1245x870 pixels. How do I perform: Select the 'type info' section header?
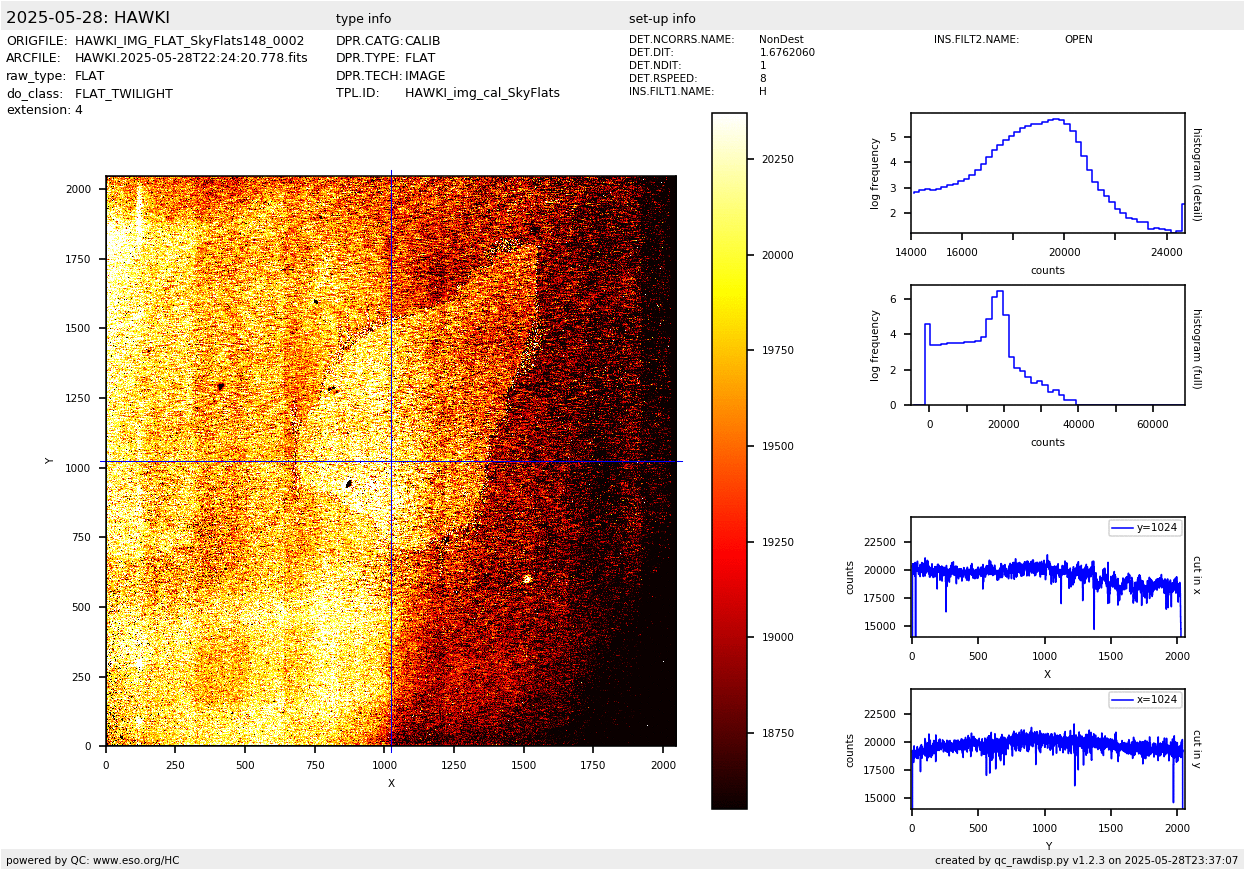[363, 19]
